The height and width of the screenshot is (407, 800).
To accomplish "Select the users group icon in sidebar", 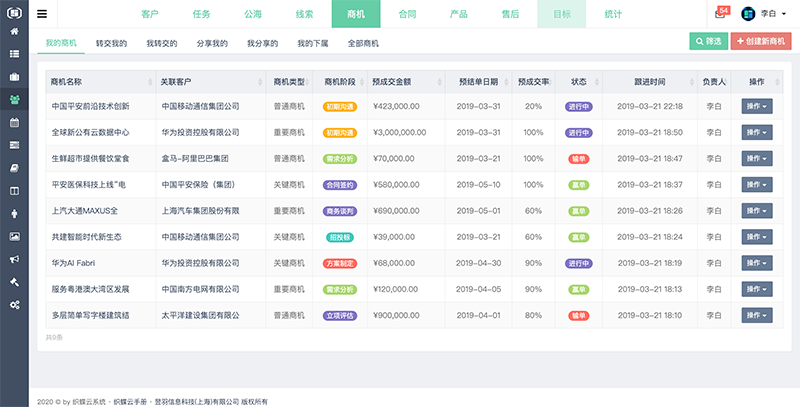I will pyautogui.click(x=14, y=99).
